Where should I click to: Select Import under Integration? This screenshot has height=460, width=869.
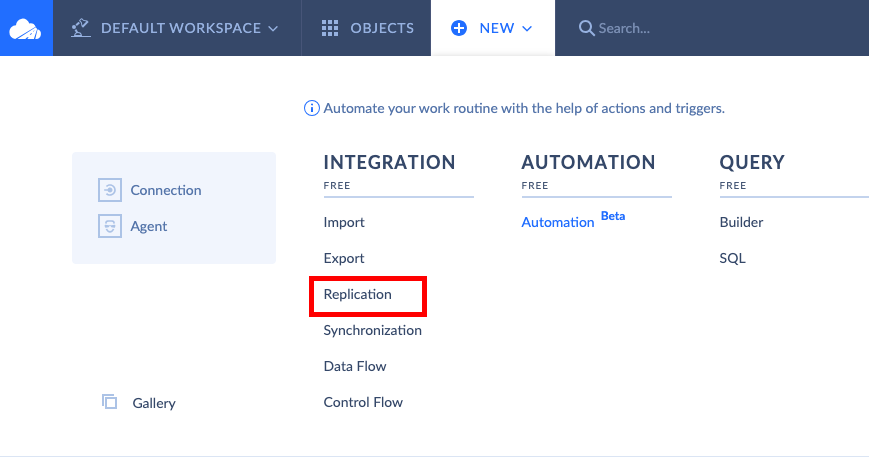[344, 222]
